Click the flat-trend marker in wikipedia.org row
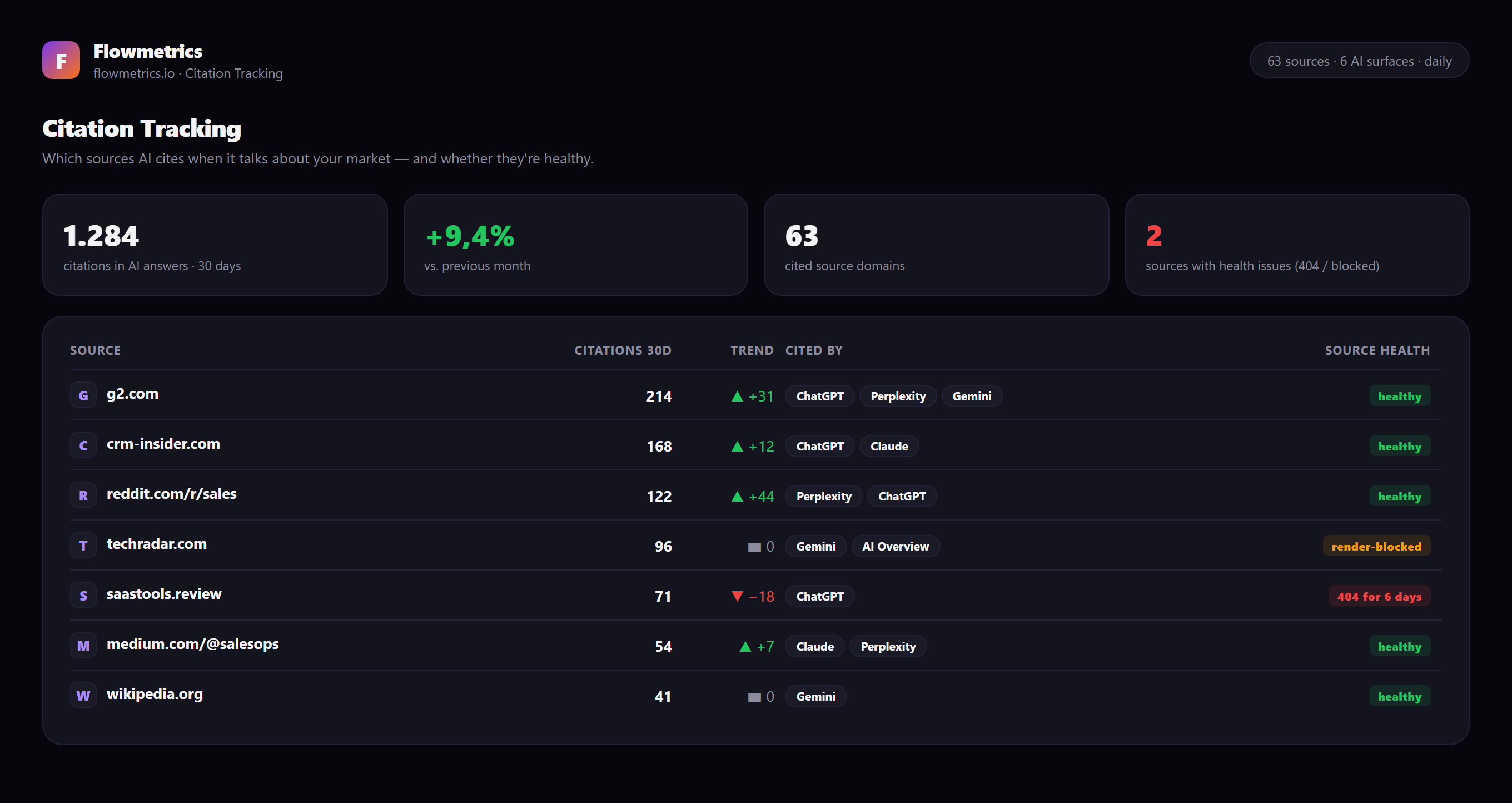1512x803 pixels. click(754, 697)
